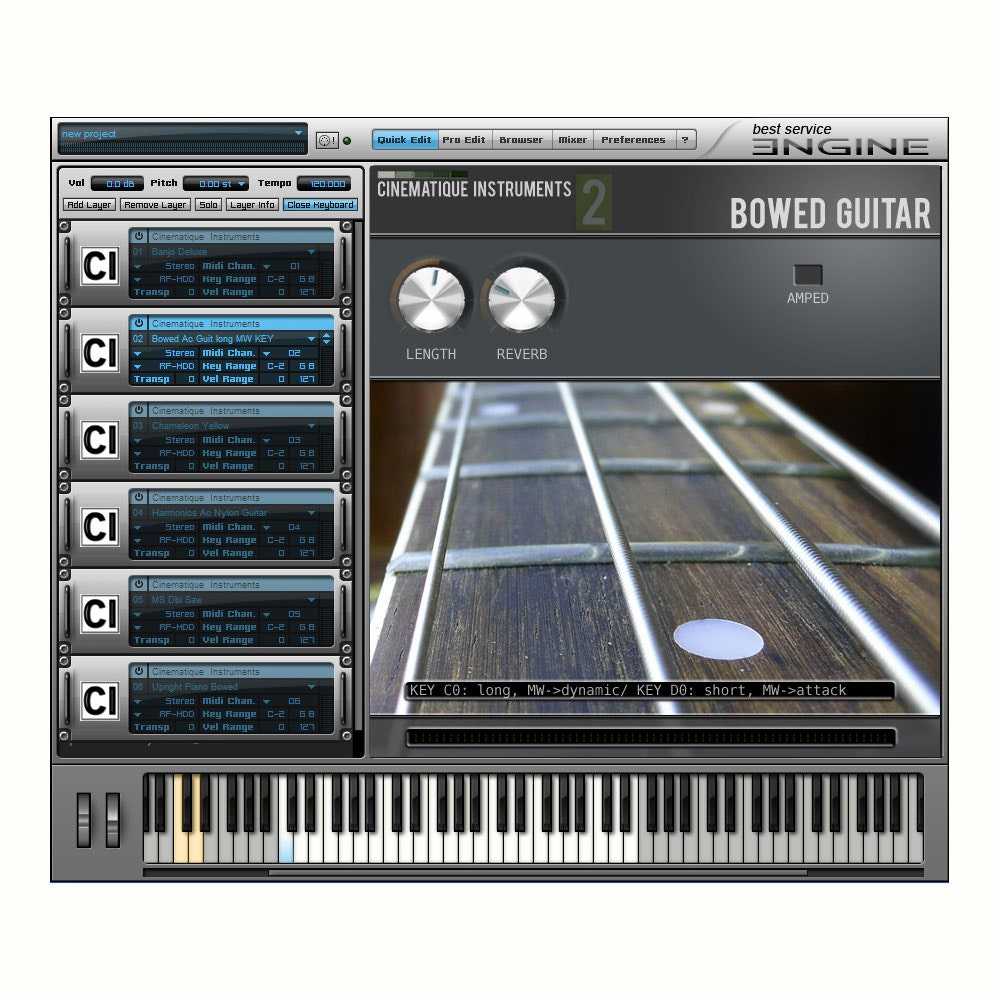Image resolution: width=1000 pixels, height=1000 pixels.
Task: Click the CI logo of Chameleon Yellow layer
Action: [100, 439]
